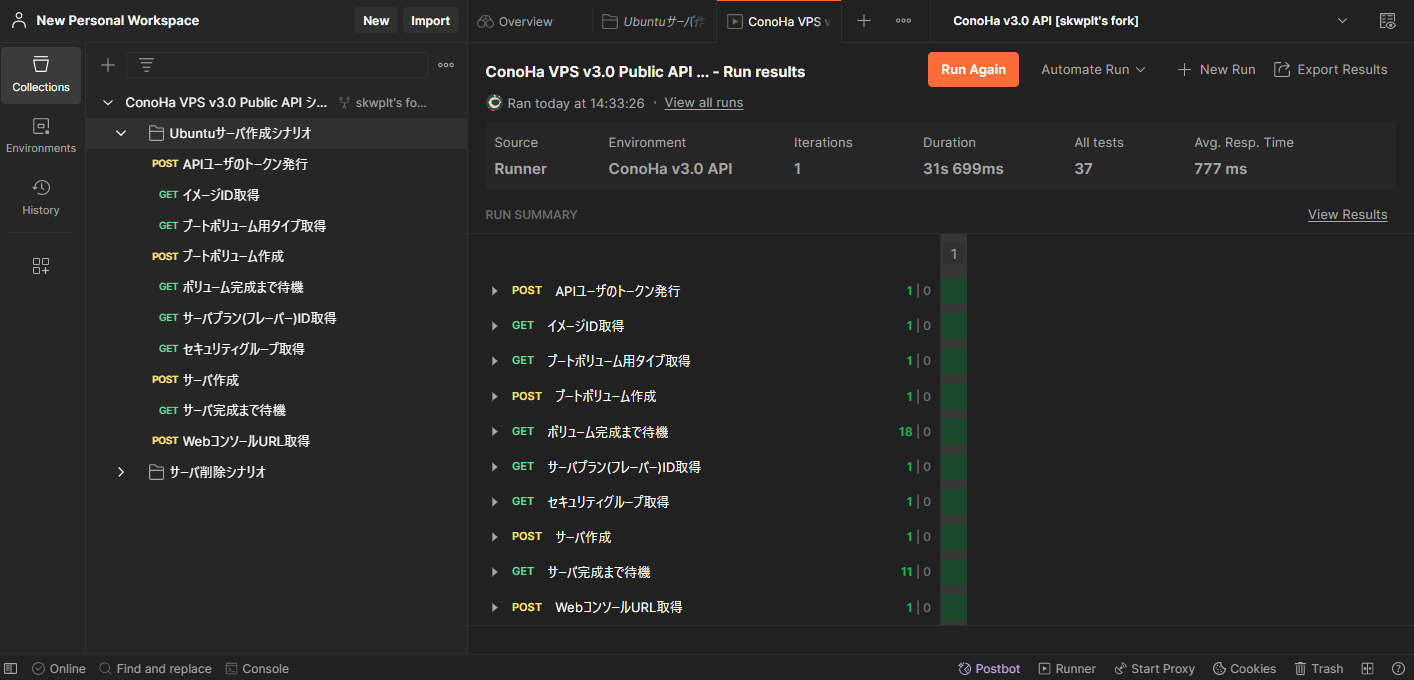
Task: Click the ConoHa v3.0 API environment value
Action: point(670,169)
